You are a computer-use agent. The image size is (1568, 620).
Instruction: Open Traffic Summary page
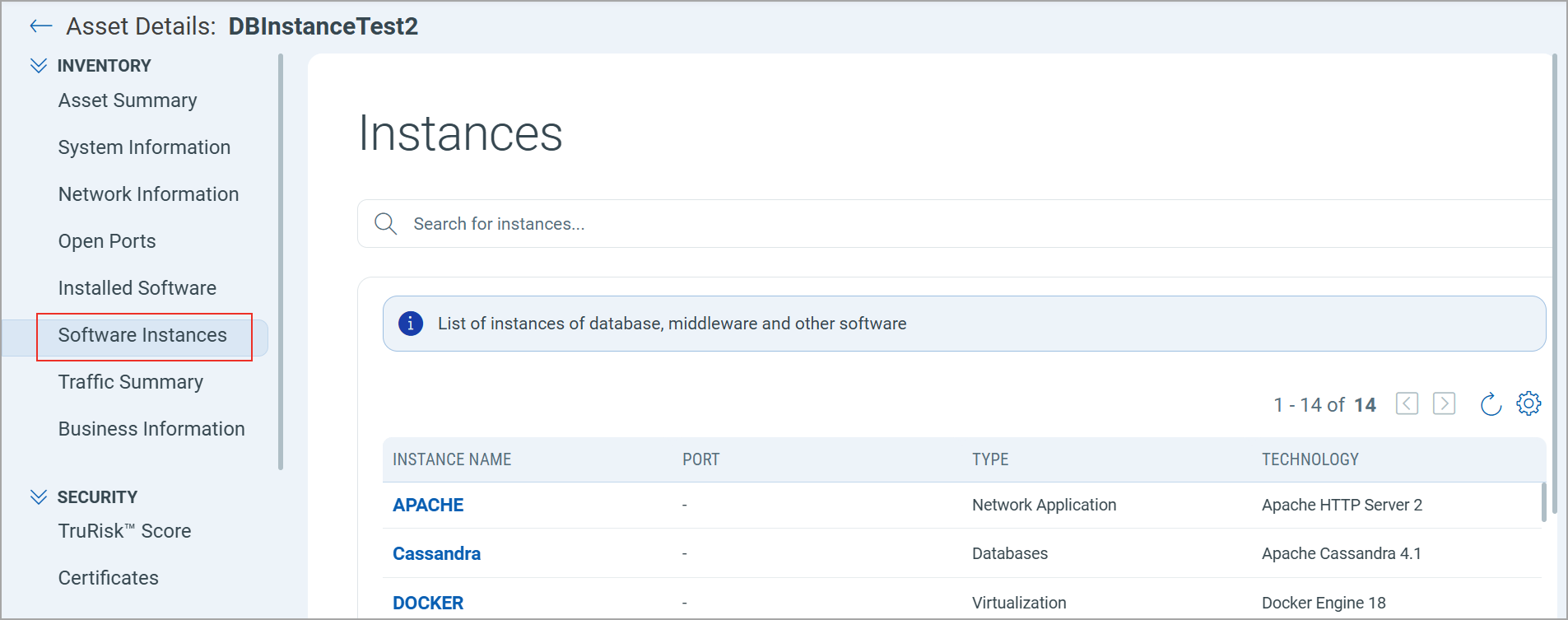click(x=131, y=382)
